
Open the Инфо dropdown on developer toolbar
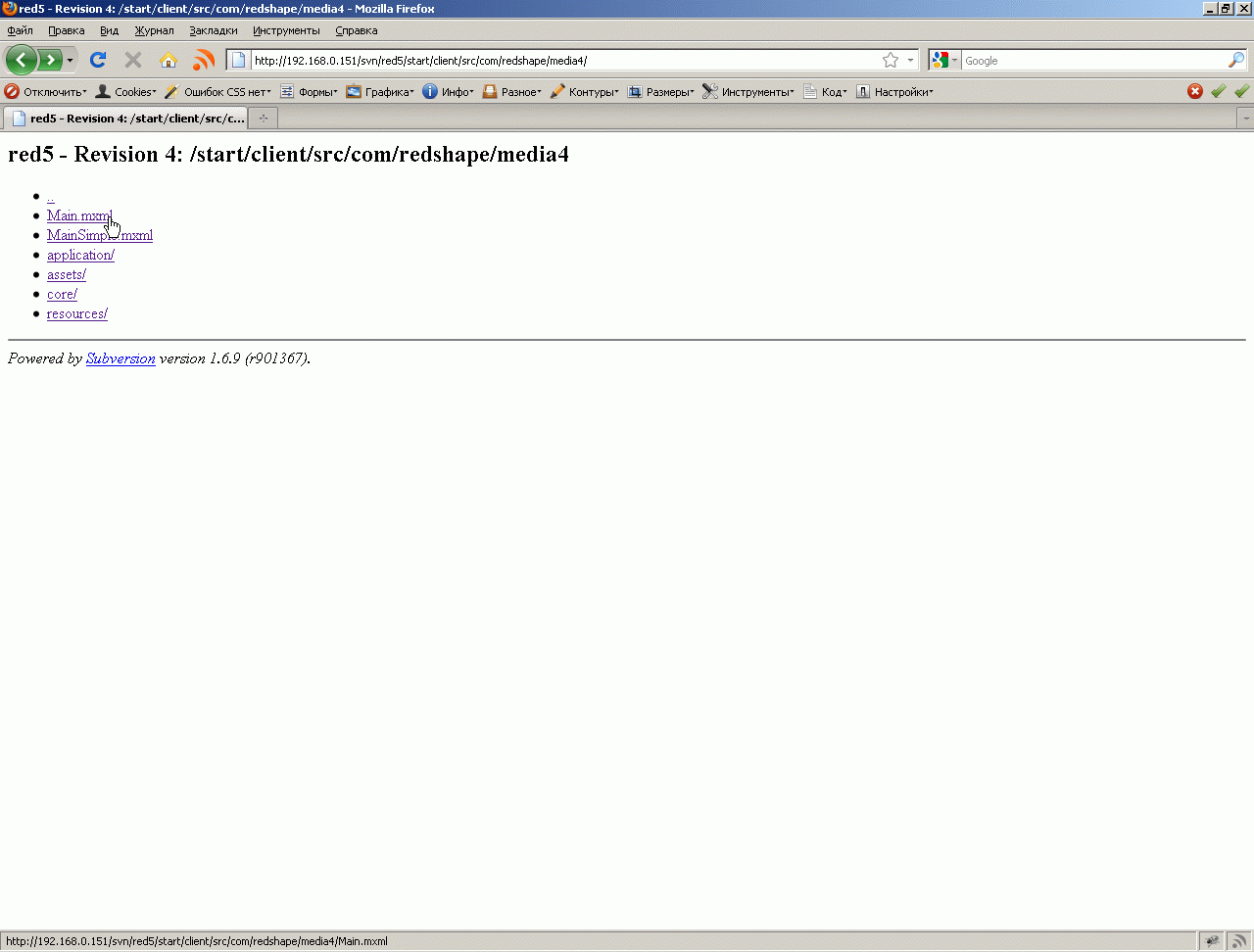pyautogui.click(x=449, y=92)
